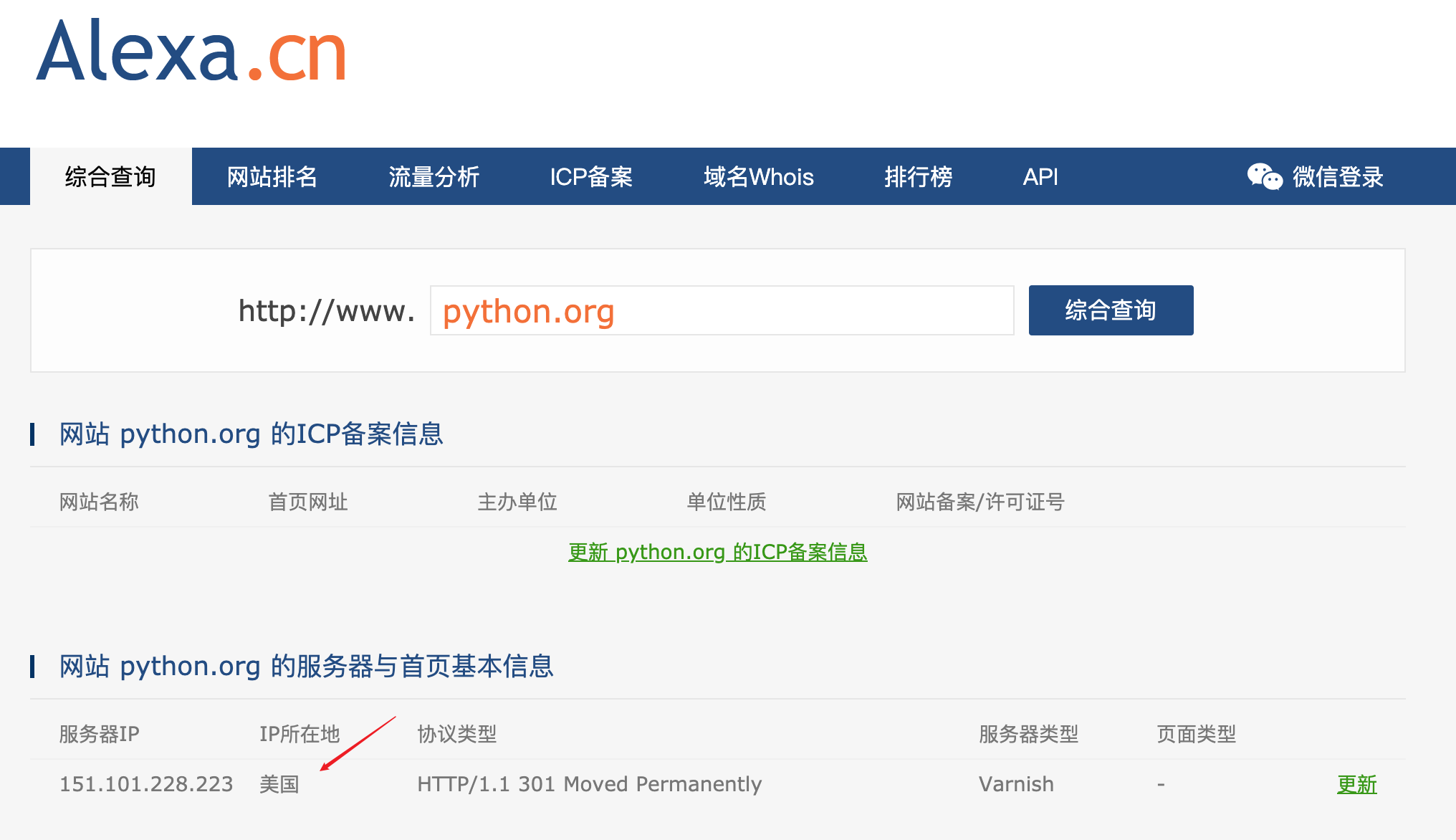
Task: Open the ICP备案 section
Action: (590, 176)
